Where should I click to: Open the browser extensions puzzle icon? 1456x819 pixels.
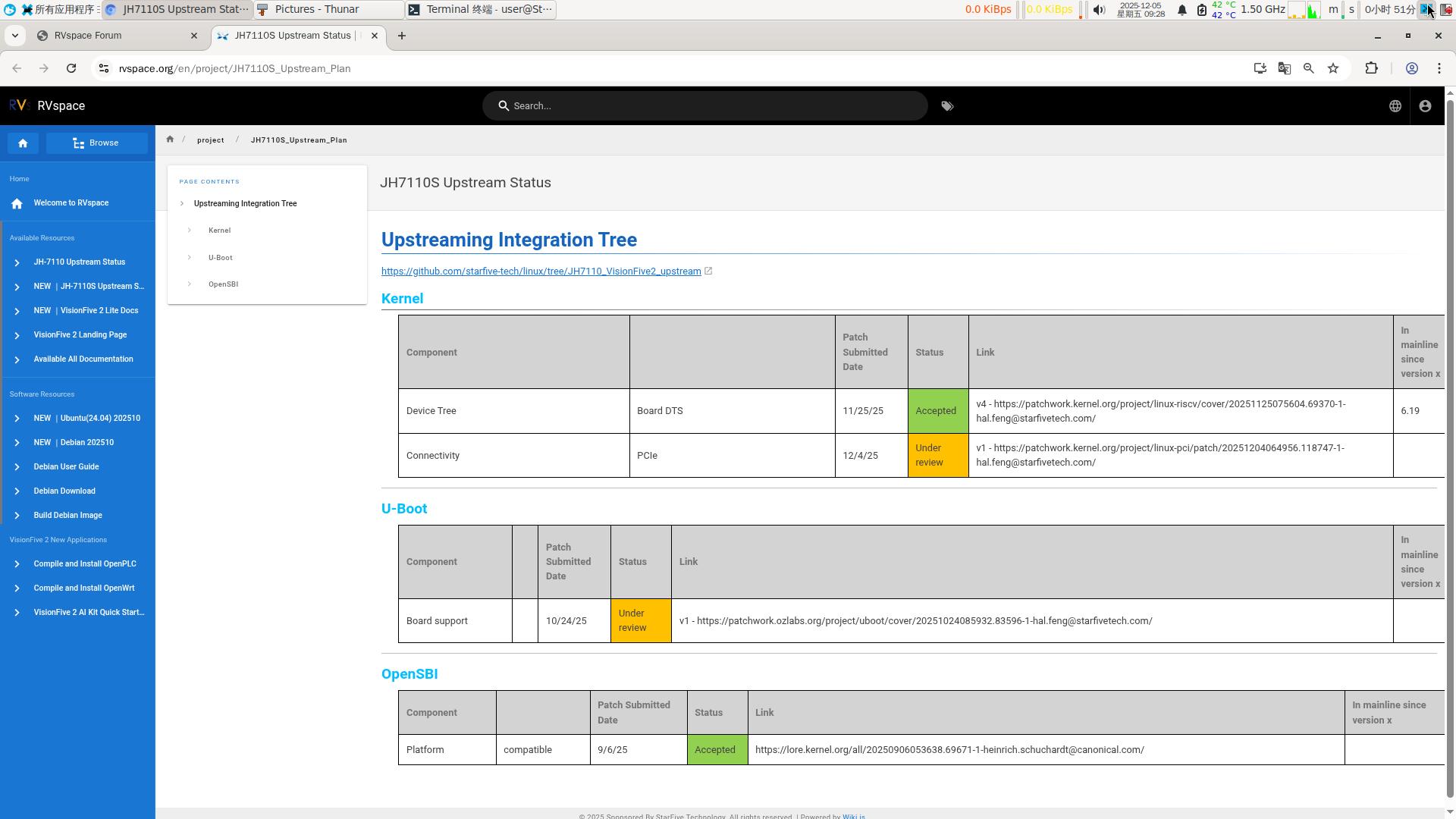coord(1371,68)
